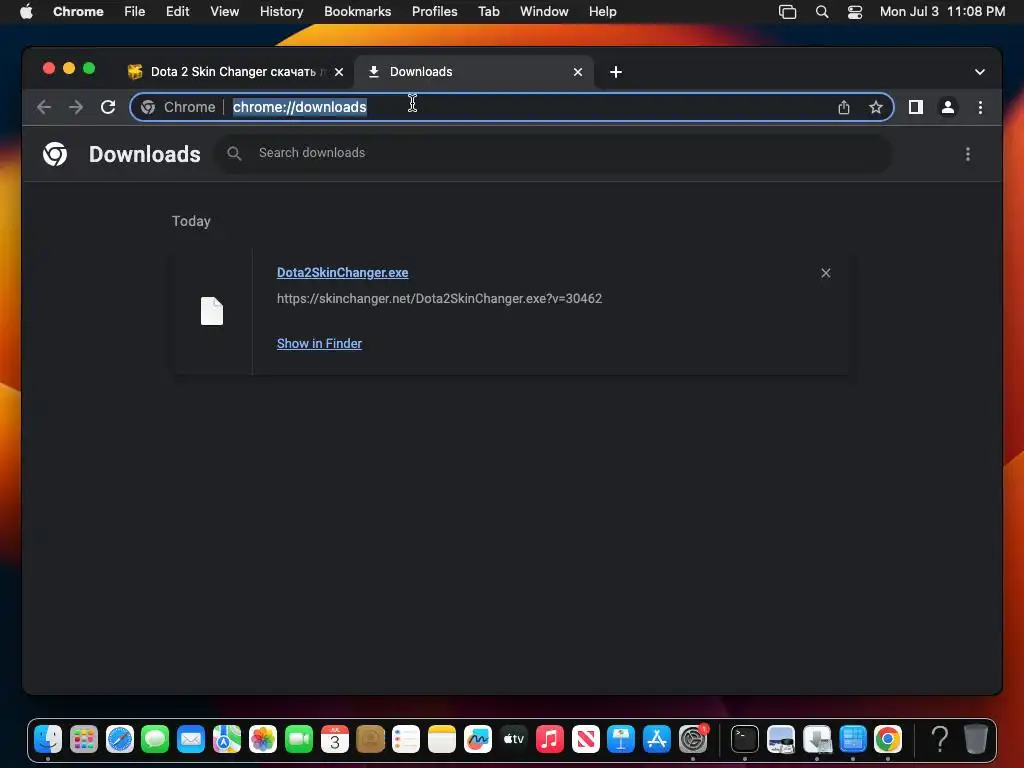Click the skinchanger.net download URL text
This screenshot has width=1024, height=768.
click(x=439, y=298)
